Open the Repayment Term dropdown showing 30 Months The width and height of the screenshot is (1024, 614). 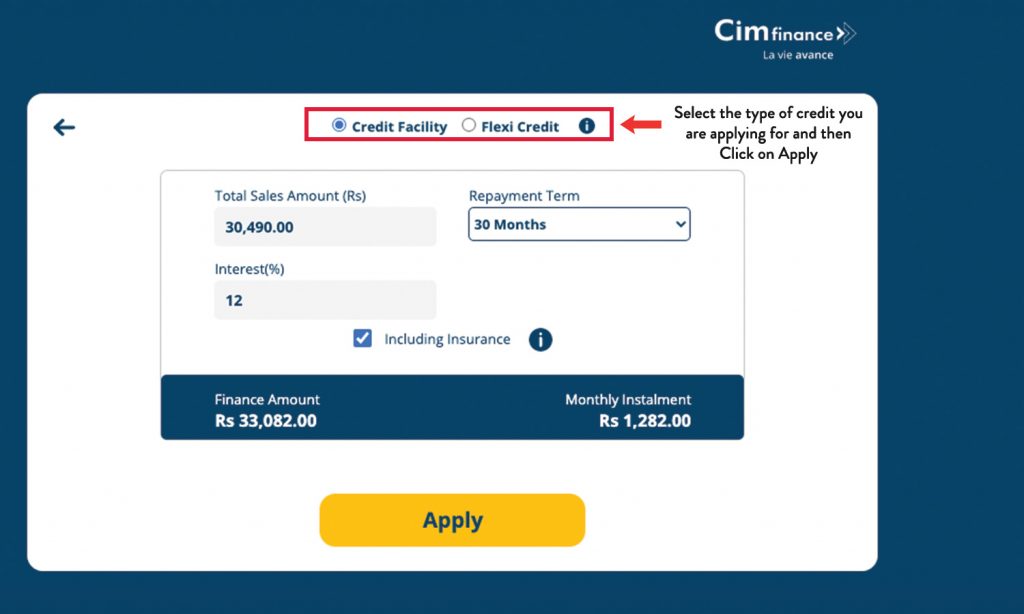(x=579, y=224)
